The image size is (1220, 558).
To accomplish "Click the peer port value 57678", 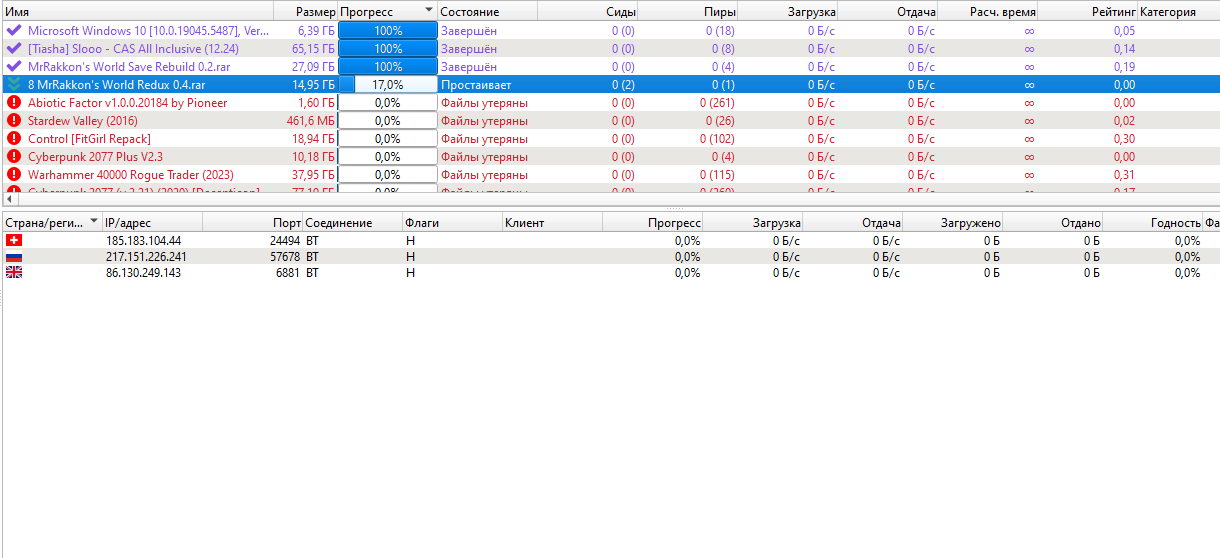I will point(285,257).
